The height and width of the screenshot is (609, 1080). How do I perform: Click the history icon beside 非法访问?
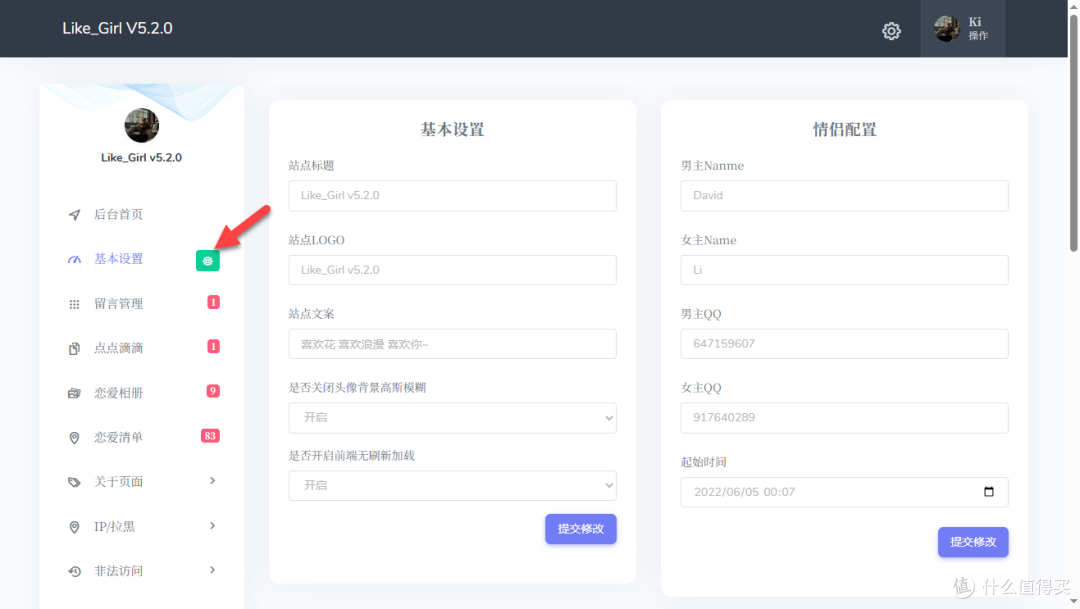pyautogui.click(x=74, y=572)
